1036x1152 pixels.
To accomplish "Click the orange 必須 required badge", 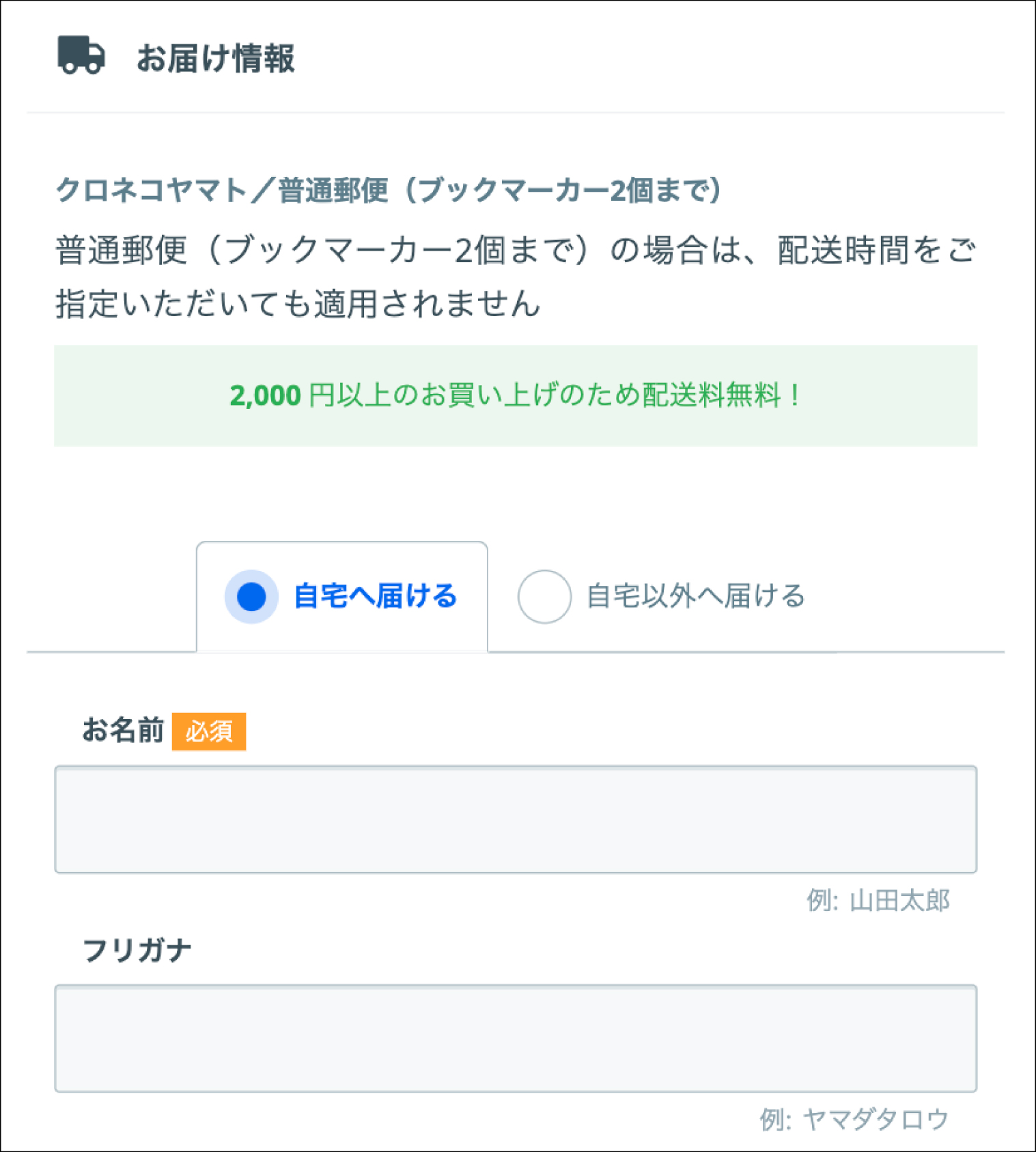I will click(209, 731).
